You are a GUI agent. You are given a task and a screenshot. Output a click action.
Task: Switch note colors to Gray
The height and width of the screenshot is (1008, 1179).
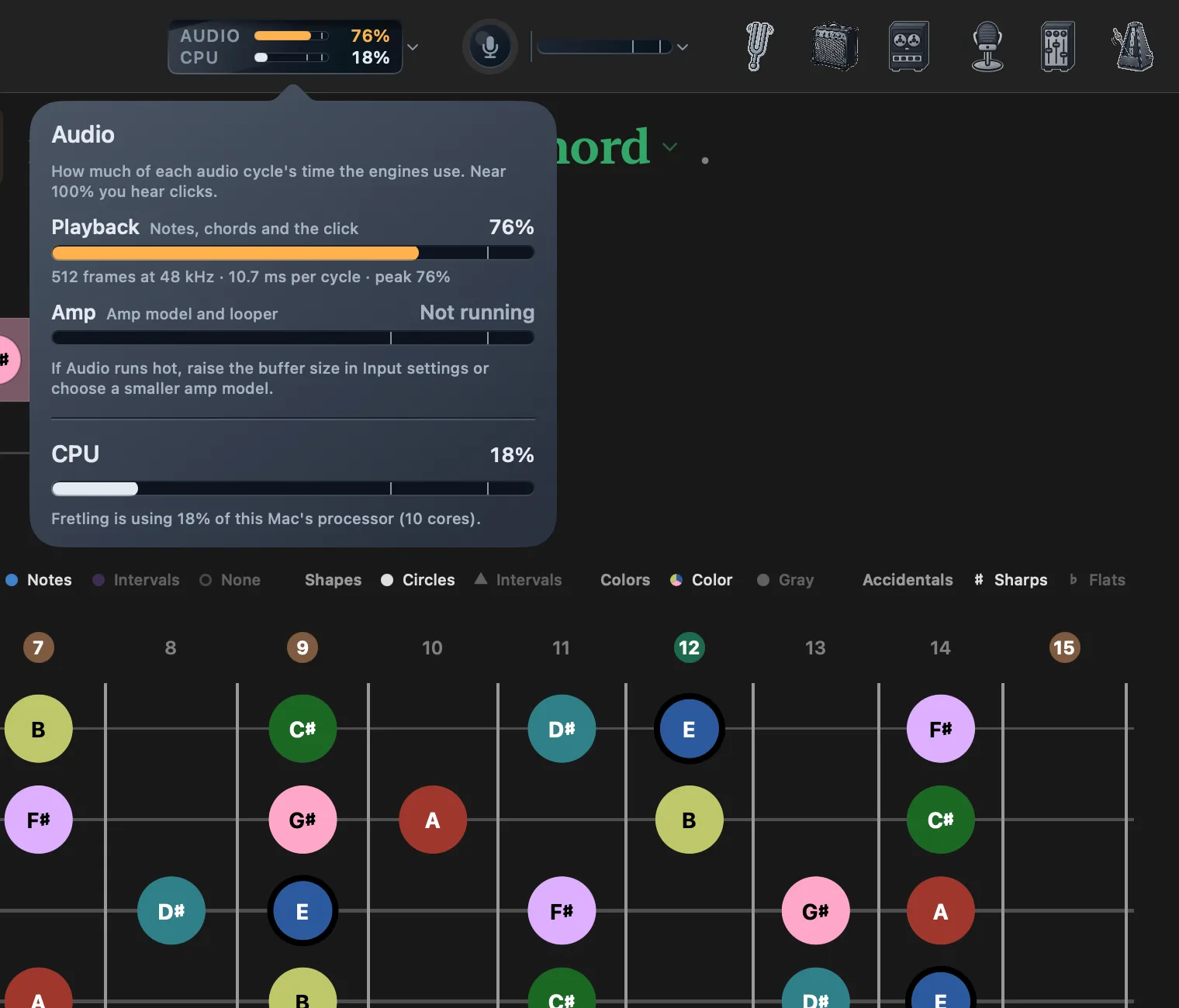[786, 580]
